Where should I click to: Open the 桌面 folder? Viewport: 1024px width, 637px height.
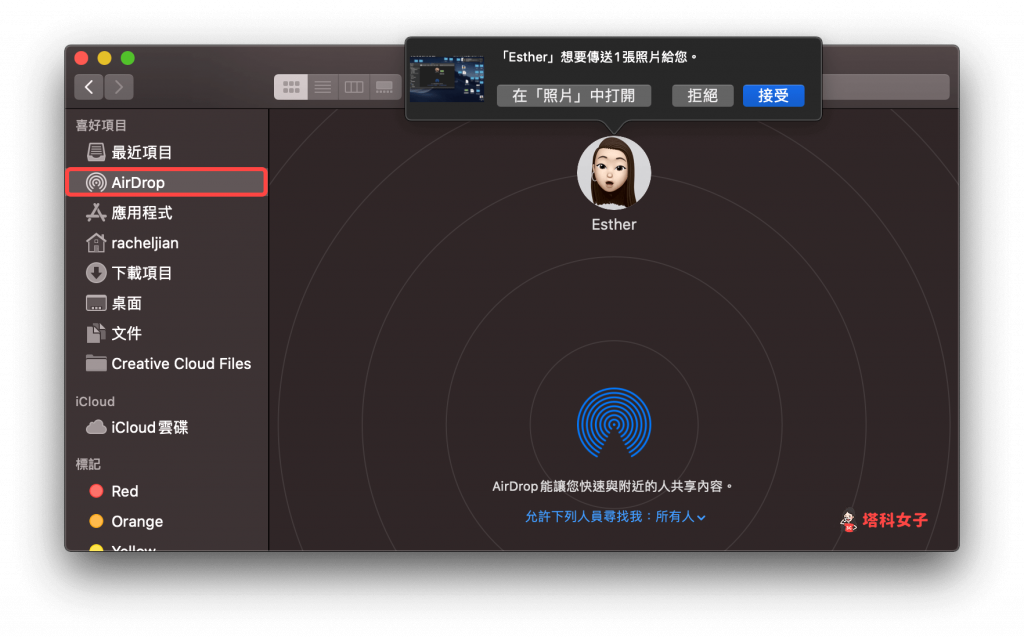click(128, 302)
